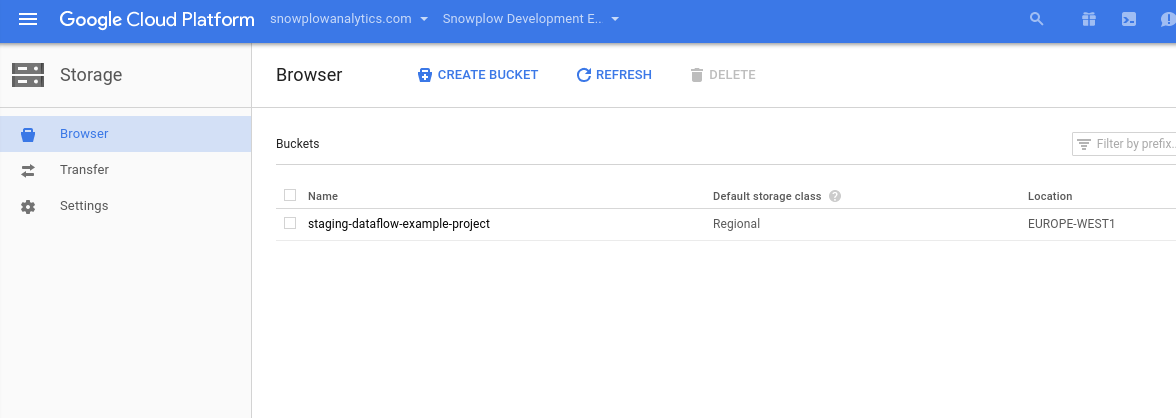Viewport: 1176px width, 418px height.
Task: Open the hamburger navigation menu
Action: tap(28, 19)
